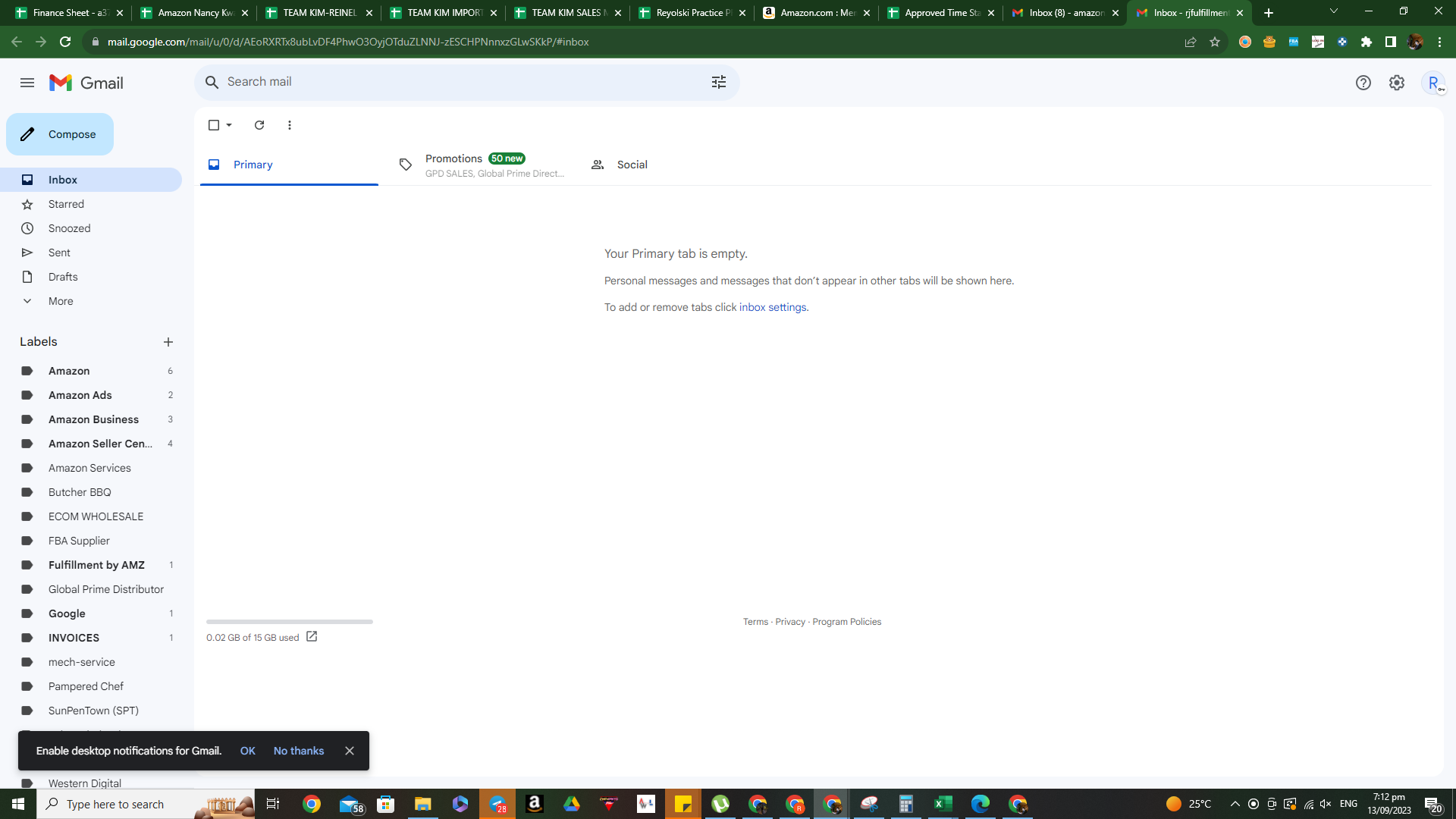Dismiss the desktop notifications banner
This screenshot has height=819, width=1456.
tap(350, 751)
